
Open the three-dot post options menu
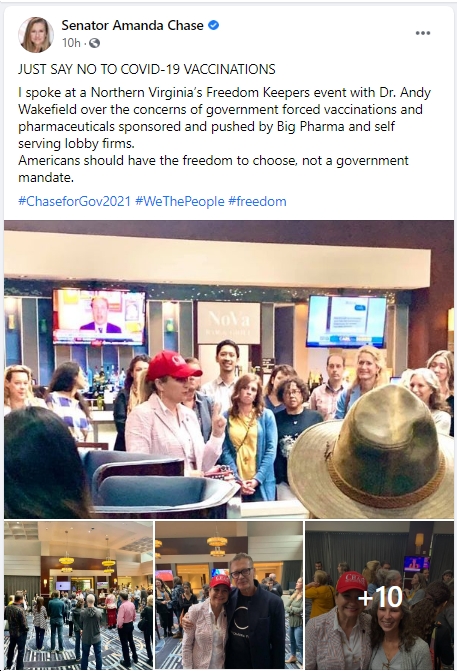point(423,33)
